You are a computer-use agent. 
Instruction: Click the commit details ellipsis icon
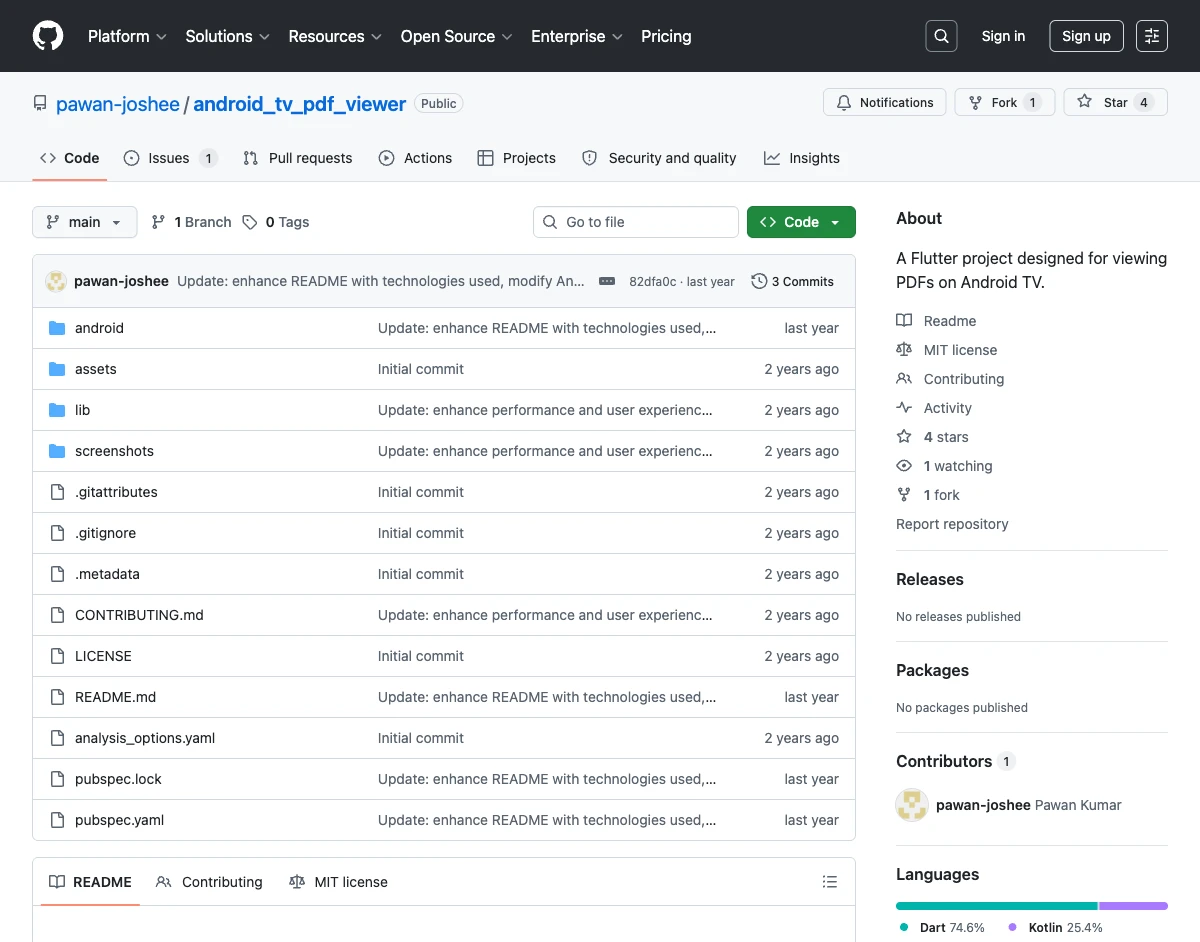point(607,282)
